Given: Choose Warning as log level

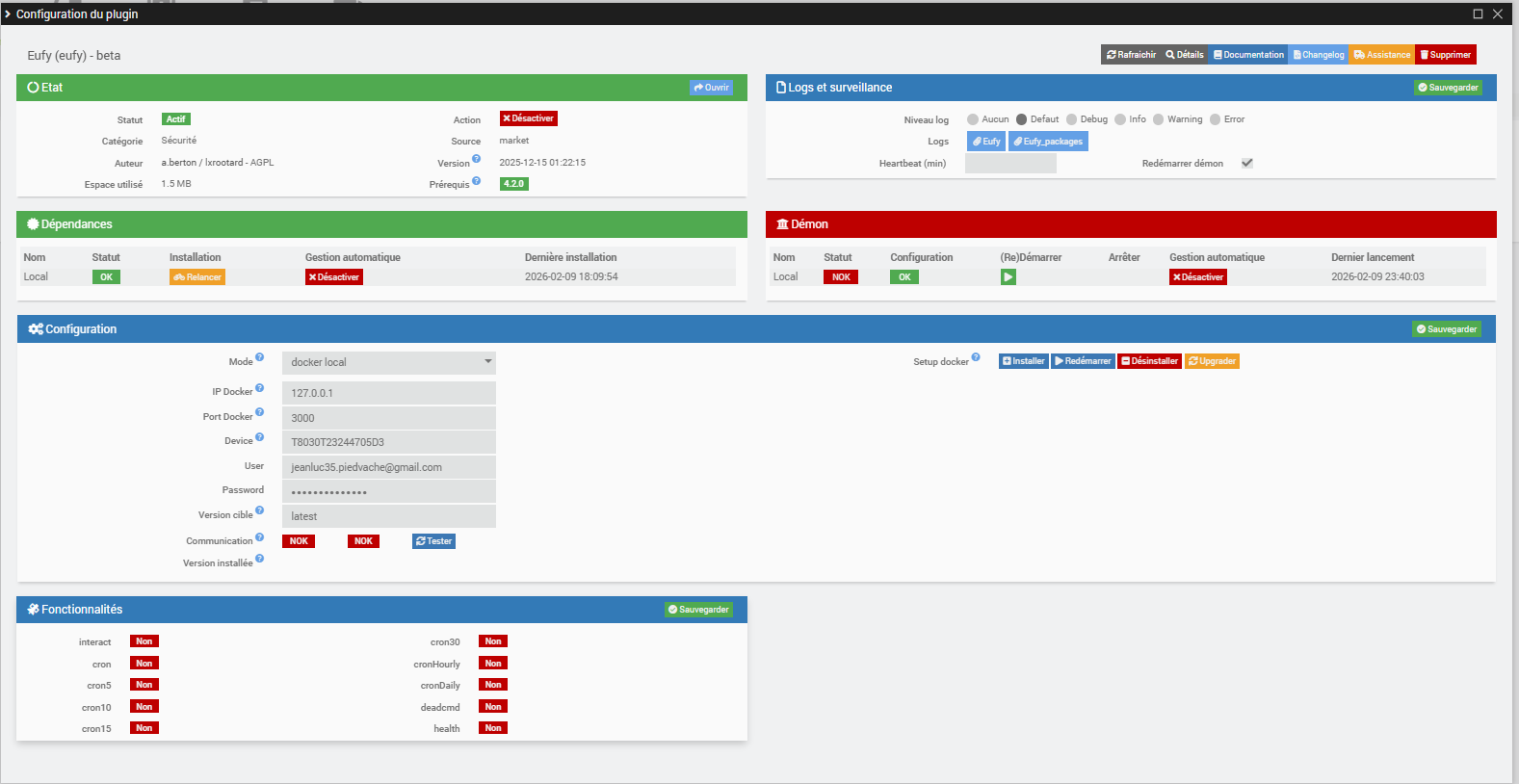Looking at the screenshot, I should (x=1159, y=119).
